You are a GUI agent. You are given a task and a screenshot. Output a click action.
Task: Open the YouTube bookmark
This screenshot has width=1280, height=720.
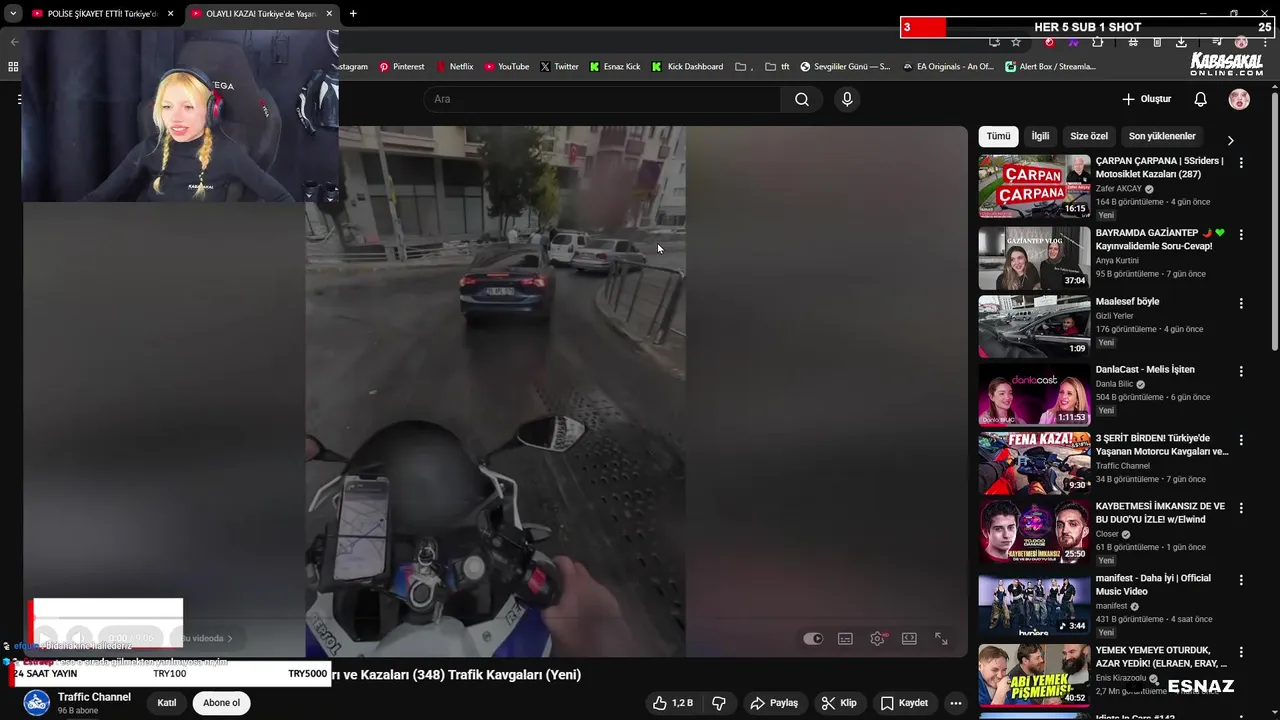pos(507,67)
